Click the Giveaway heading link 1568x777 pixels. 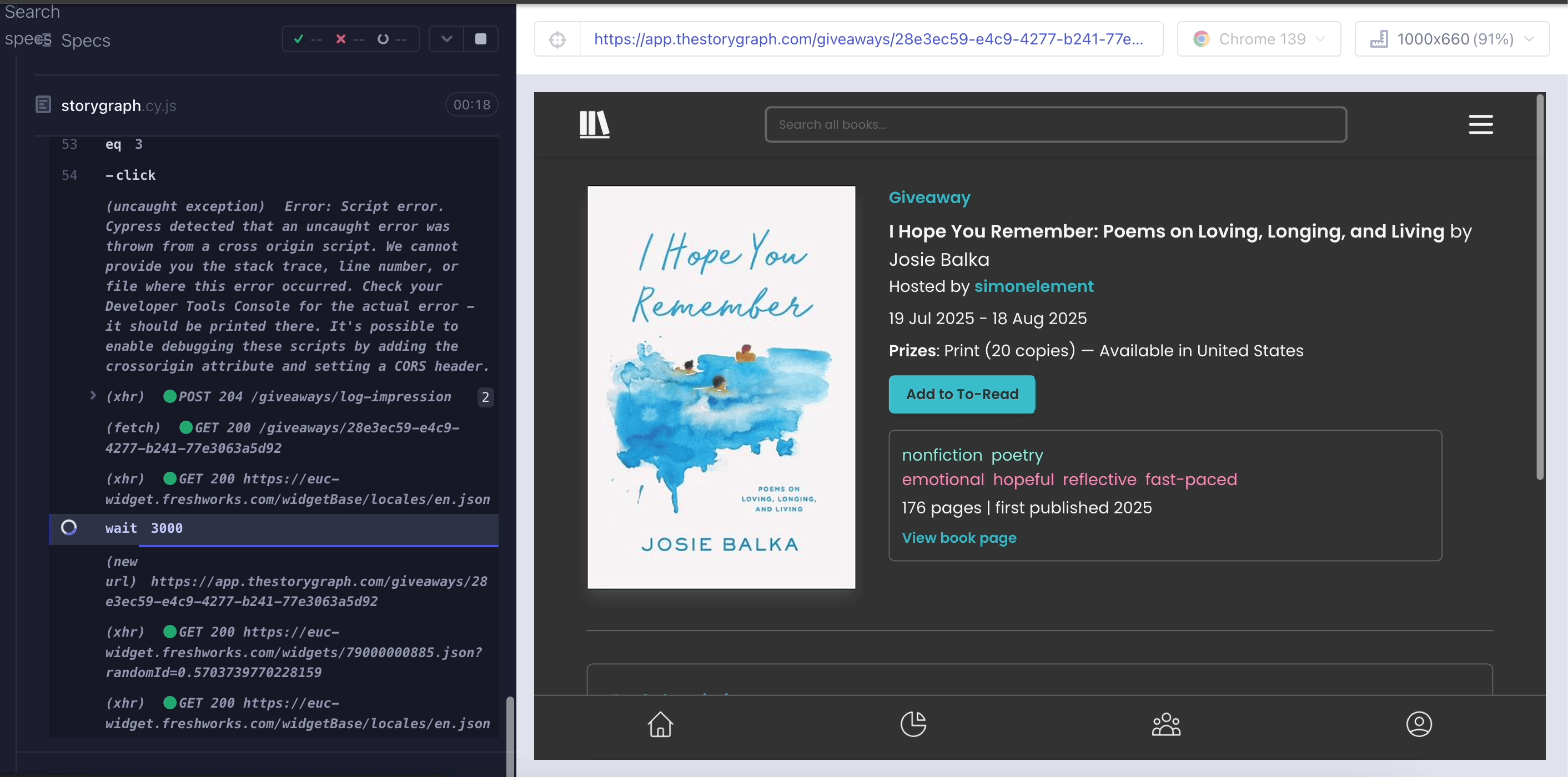click(x=929, y=198)
